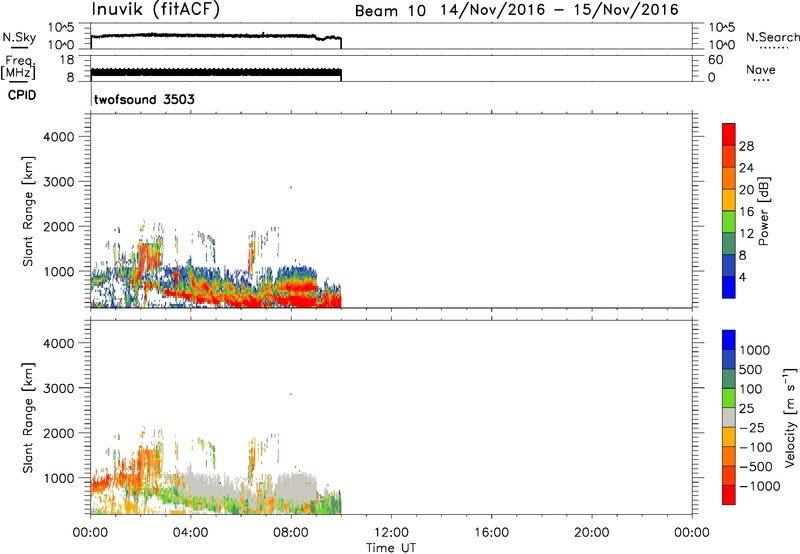
Task: Click the 'Time UT' axis label
Action: pos(391,548)
